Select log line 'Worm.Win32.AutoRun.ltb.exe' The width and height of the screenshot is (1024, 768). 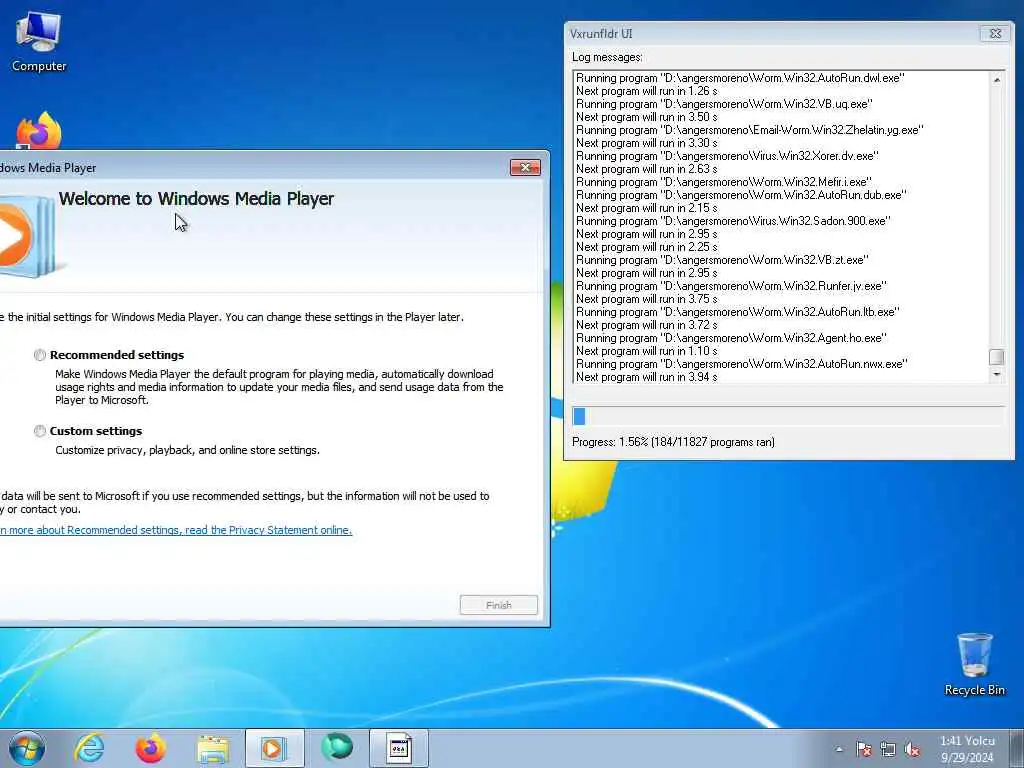(738, 312)
